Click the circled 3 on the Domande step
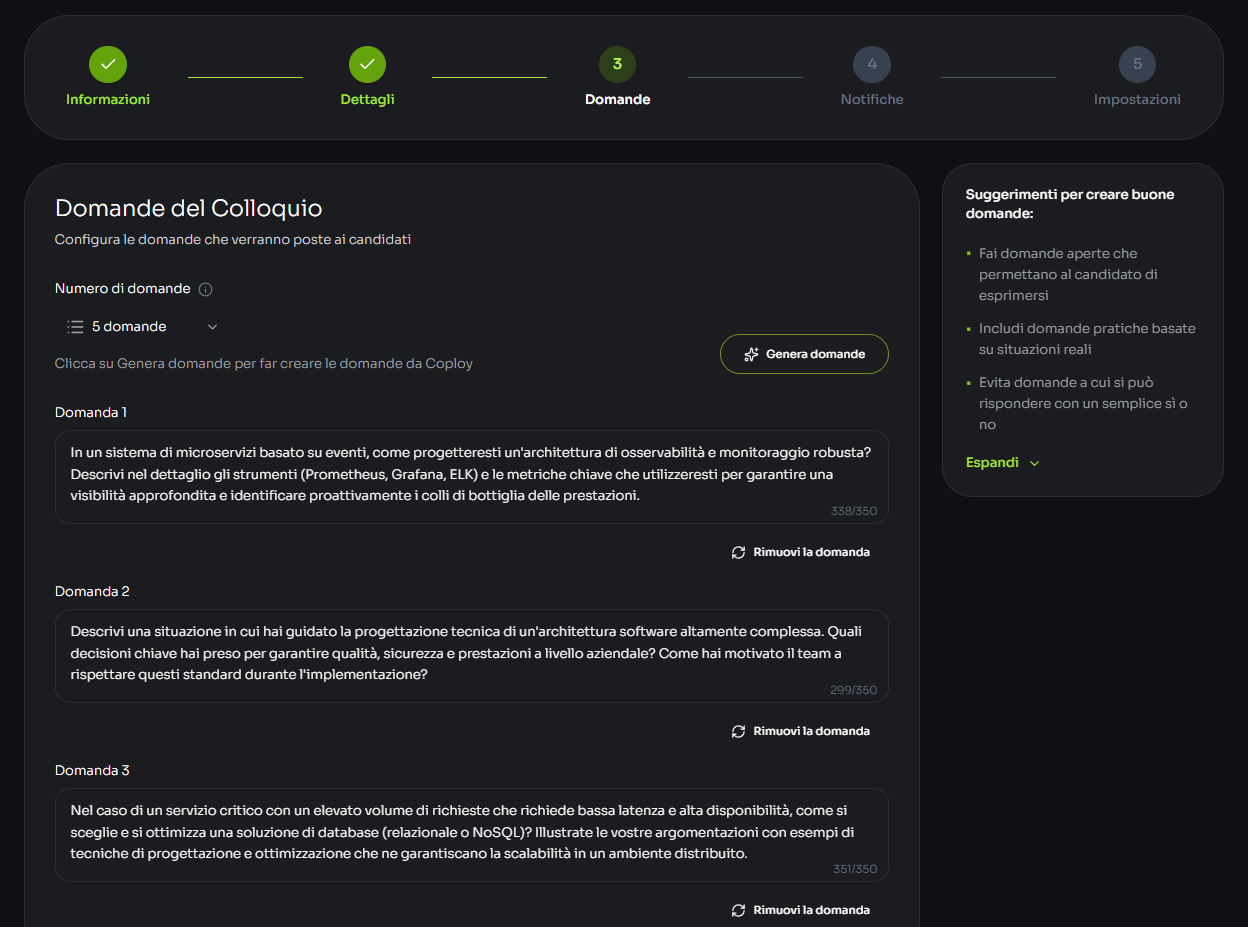 point(617,63)
